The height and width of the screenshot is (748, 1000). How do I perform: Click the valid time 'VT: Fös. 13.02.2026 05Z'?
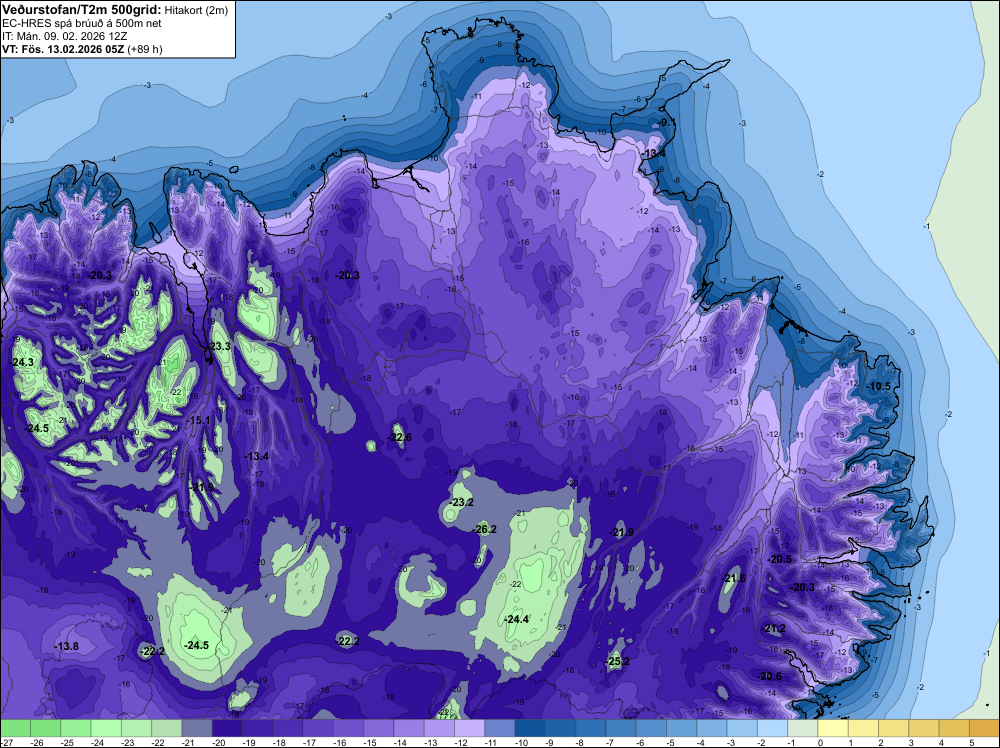(x=63, y=49)
